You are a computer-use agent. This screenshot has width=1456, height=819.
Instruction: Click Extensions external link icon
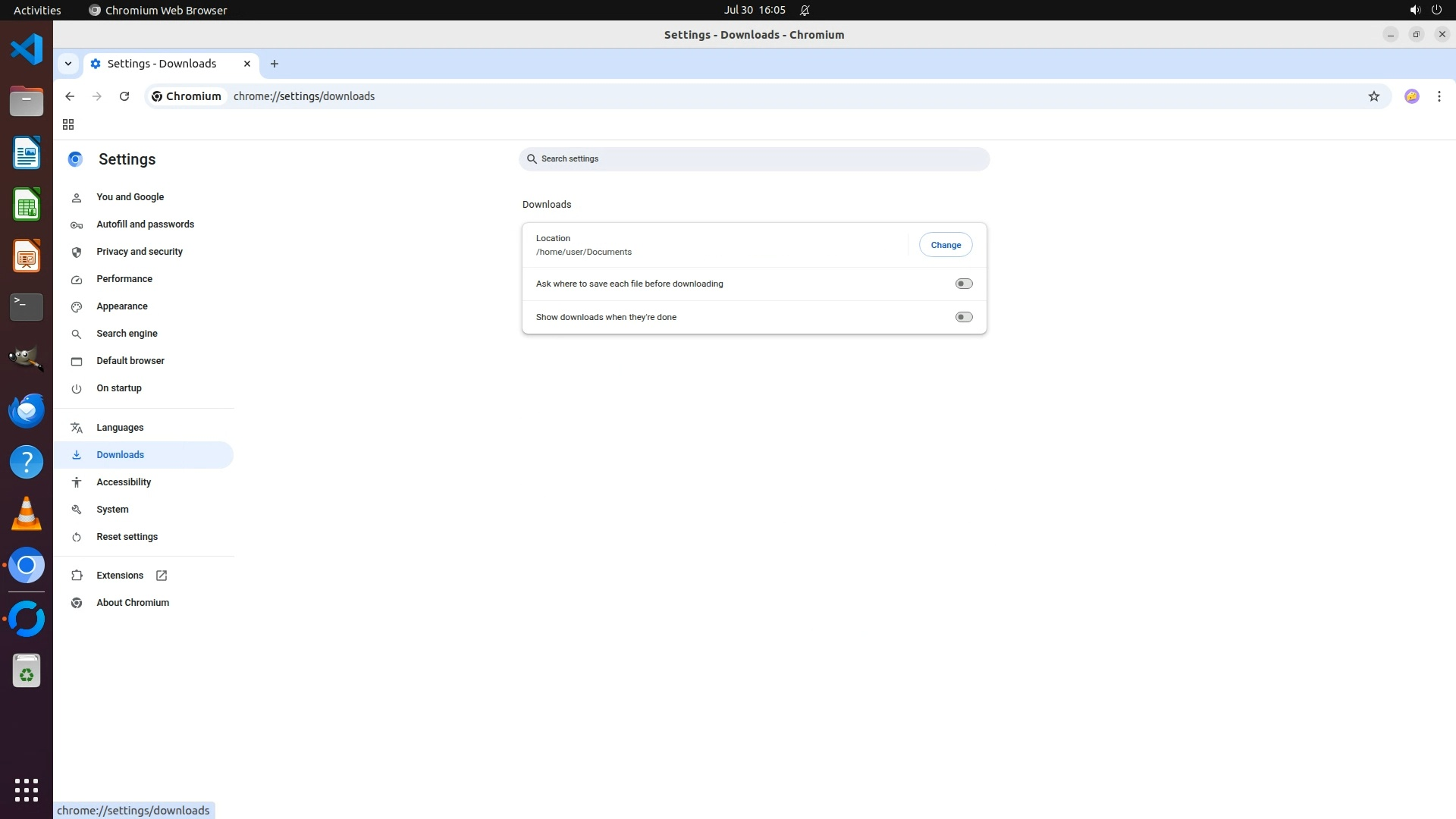click(x=162, y=576)
